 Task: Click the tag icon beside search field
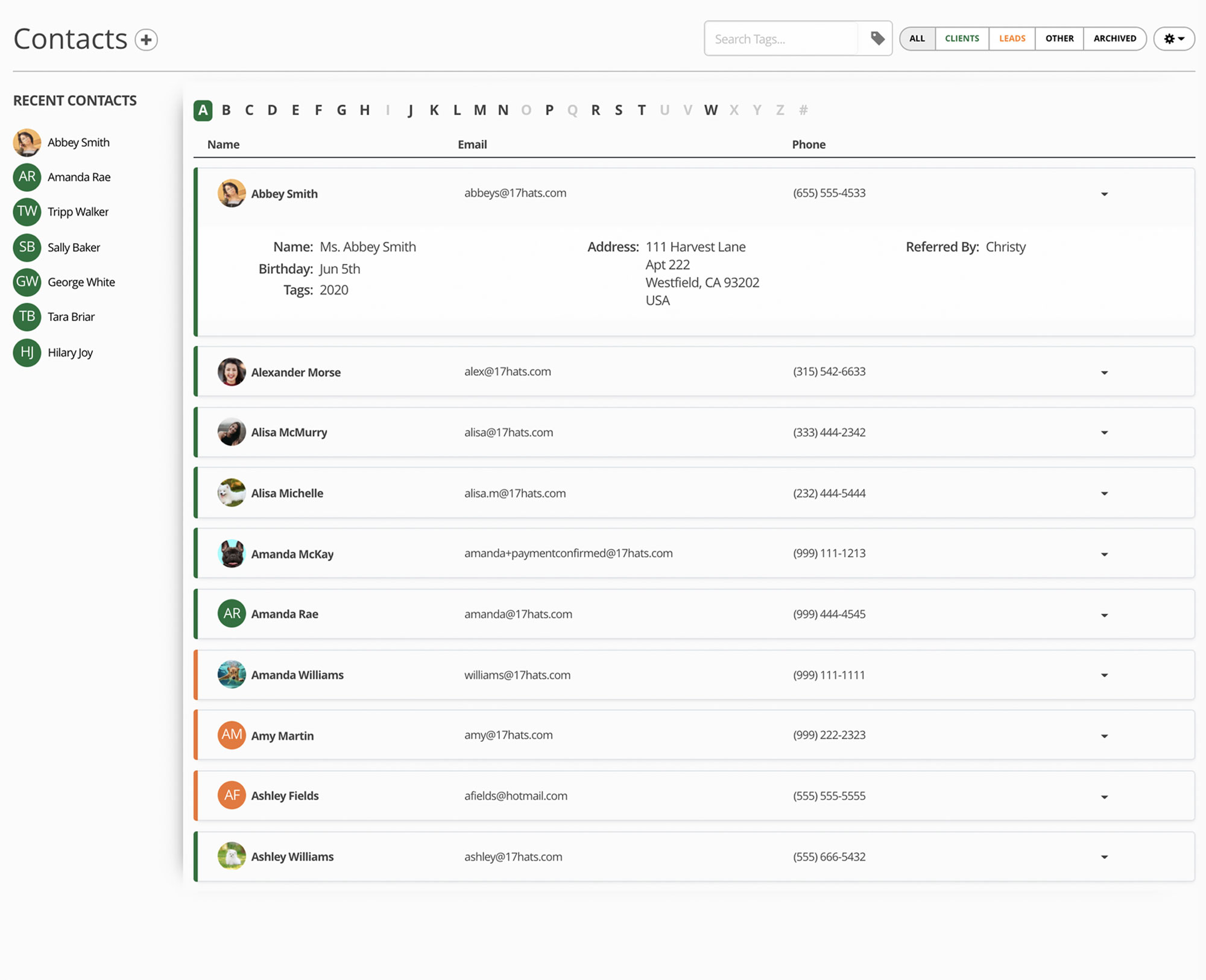click(877, 39)
